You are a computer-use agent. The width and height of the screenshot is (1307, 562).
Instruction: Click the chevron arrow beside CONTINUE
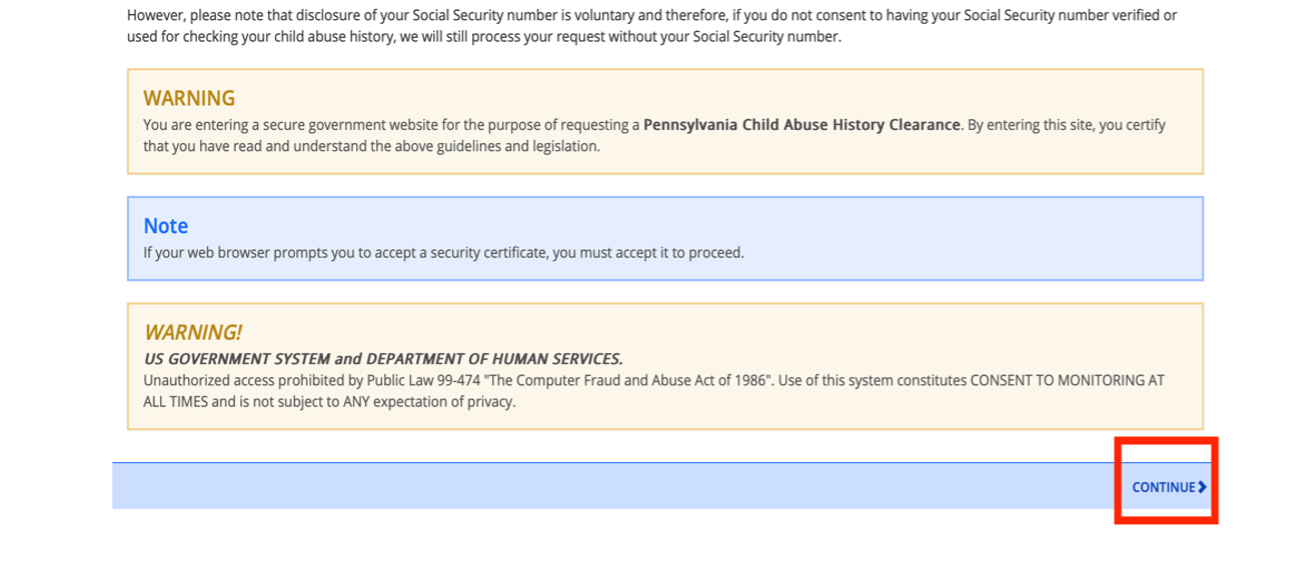tap(1202, 487)
